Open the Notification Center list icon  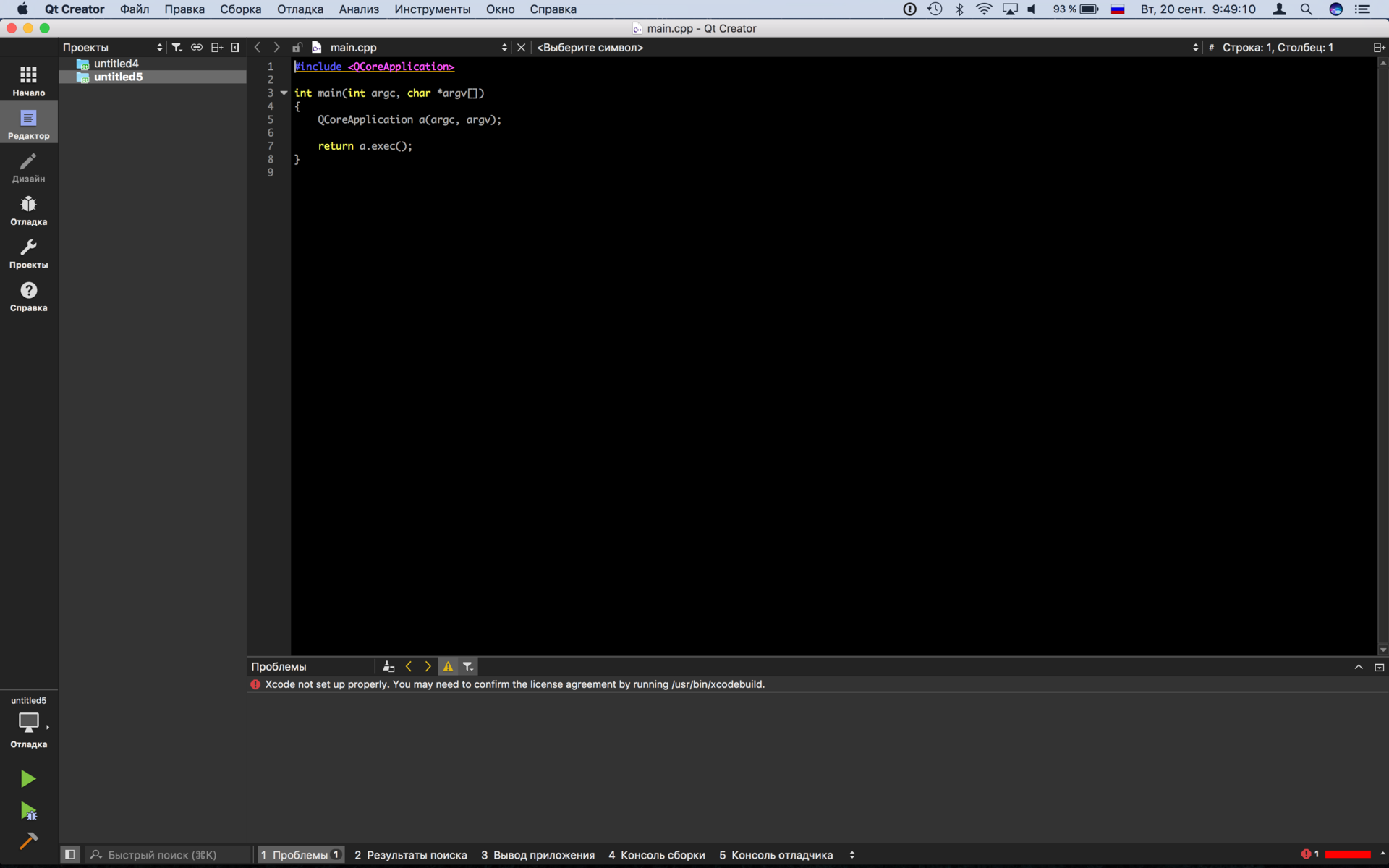click(1362, 9)
